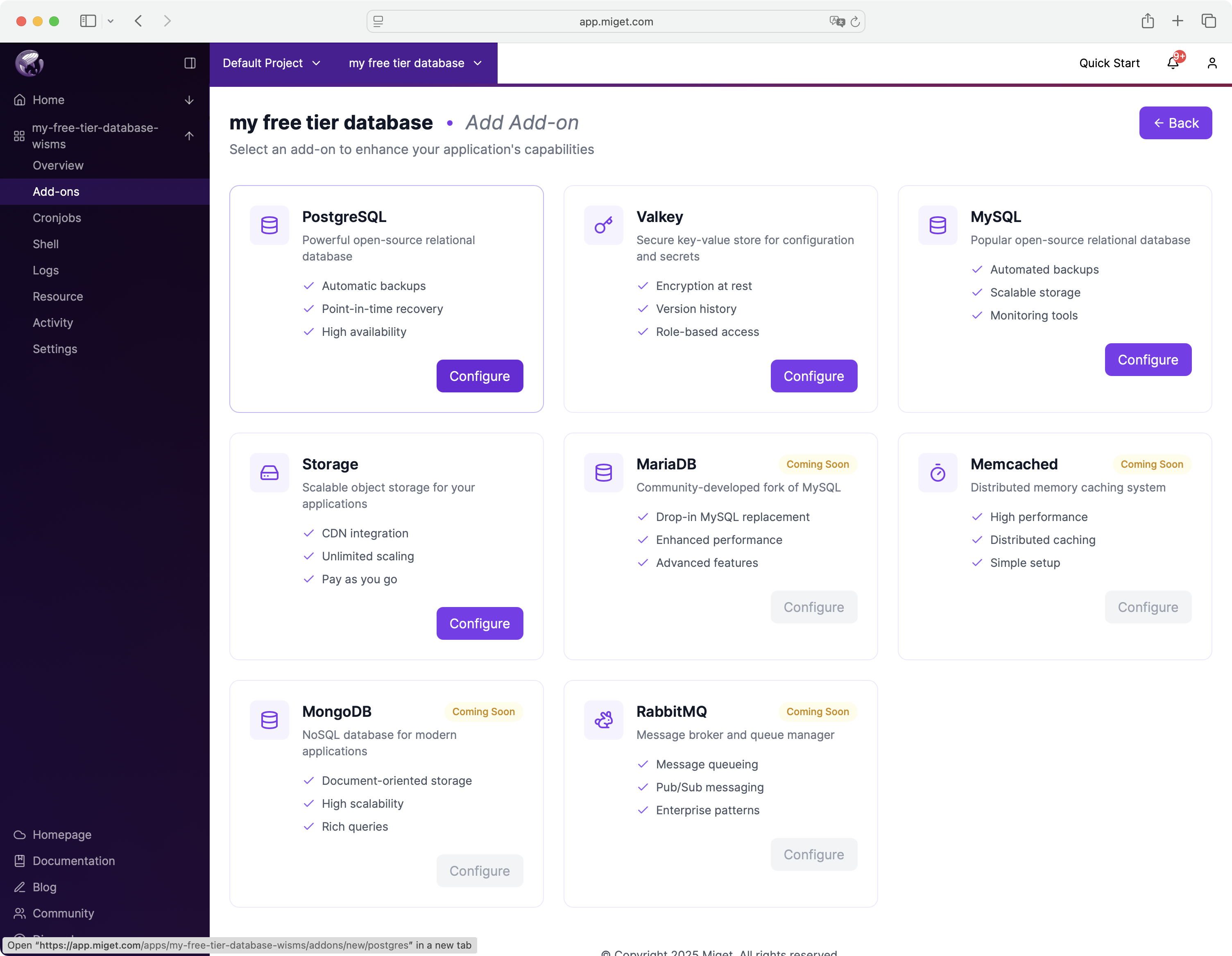Go back using Safari back arrow
The height and width of the screenshot is (956, 1232).
[x=138, y=21]
